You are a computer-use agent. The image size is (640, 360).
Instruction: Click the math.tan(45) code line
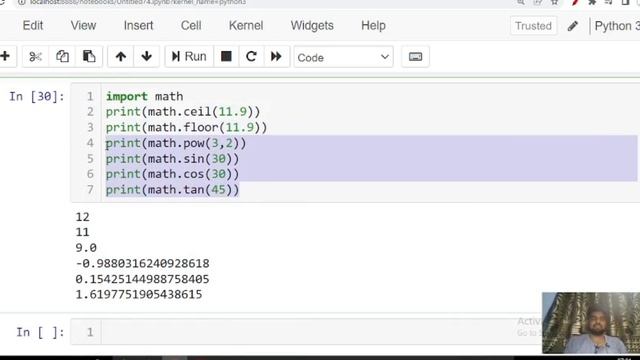point(172,190)
